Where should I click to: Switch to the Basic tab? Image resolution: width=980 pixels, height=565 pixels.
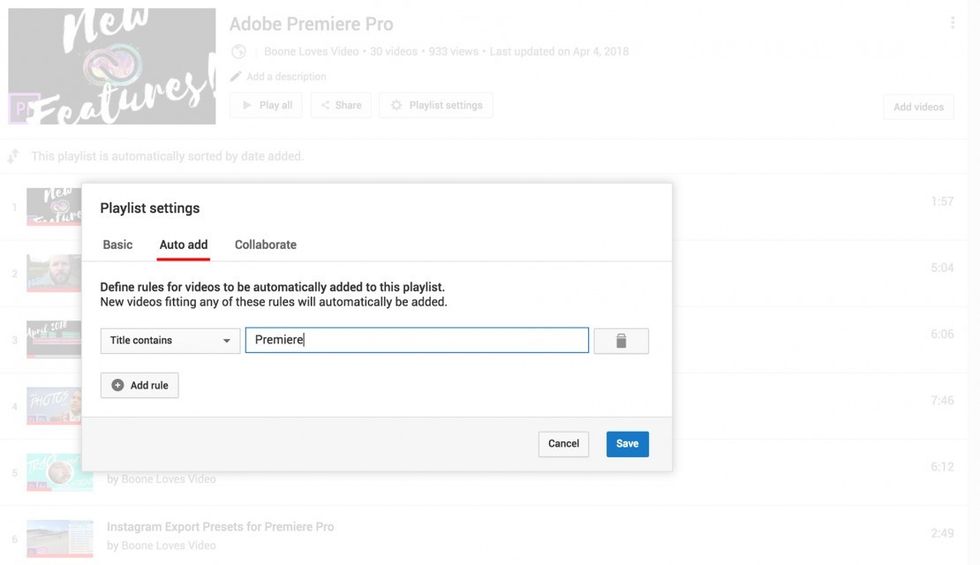(x=118, y=244)
